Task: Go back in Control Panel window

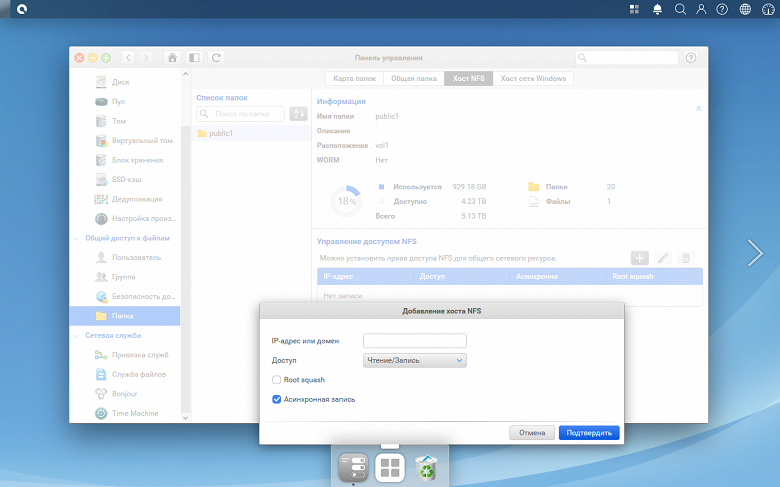Action: coord(128,58)
